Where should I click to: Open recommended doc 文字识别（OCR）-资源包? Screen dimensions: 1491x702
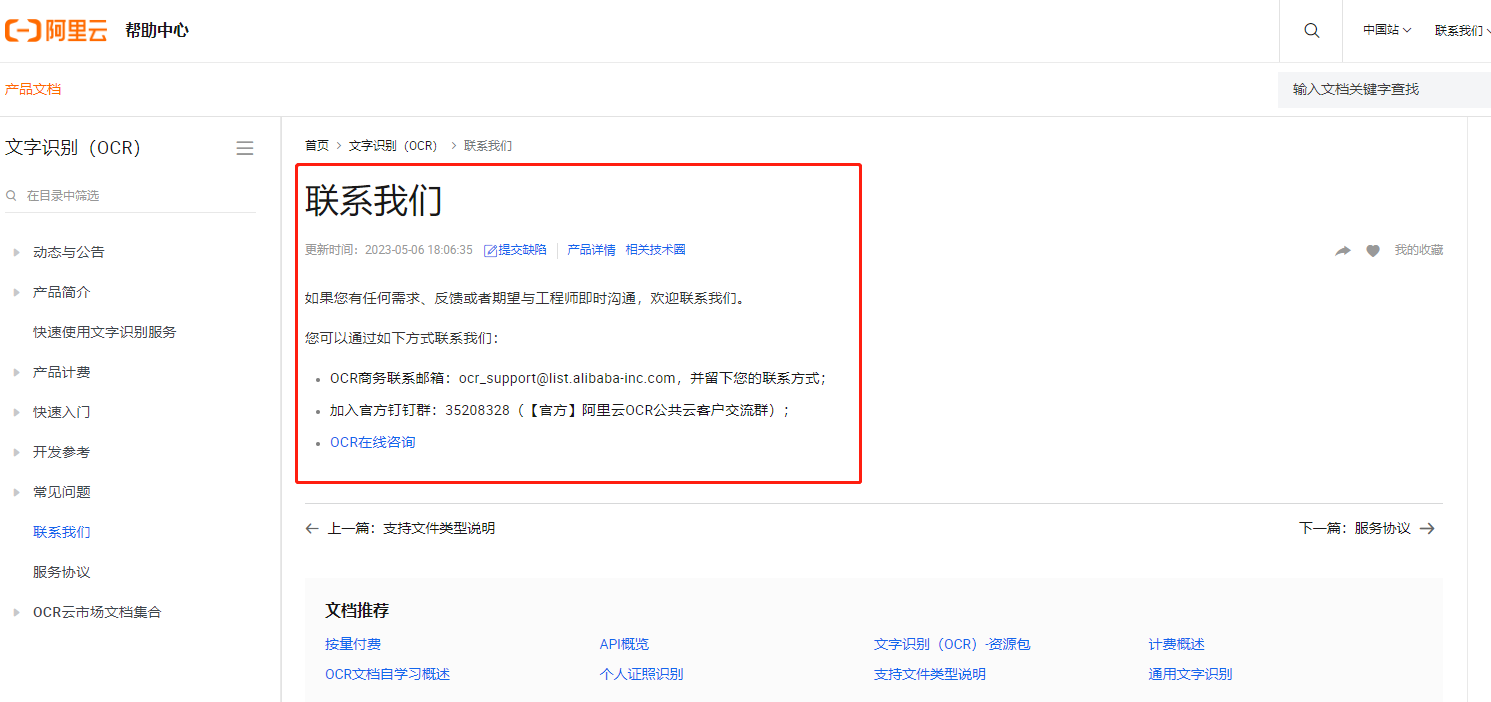point(952,644)
